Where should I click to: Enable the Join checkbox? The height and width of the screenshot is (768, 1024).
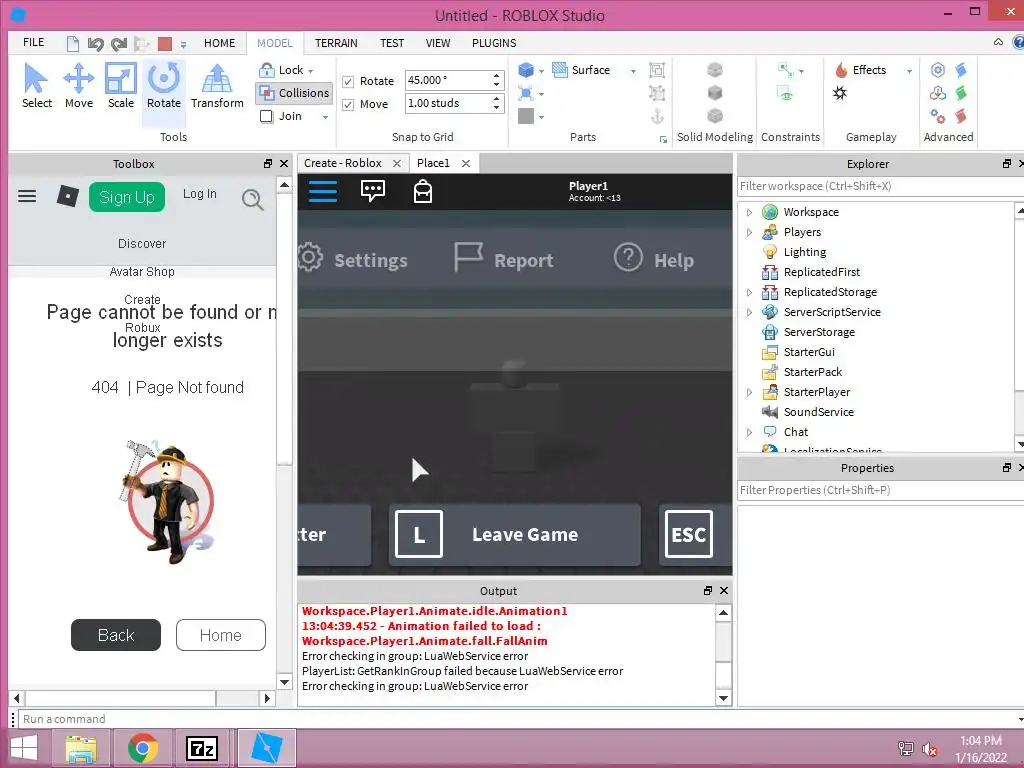point(266,116)
